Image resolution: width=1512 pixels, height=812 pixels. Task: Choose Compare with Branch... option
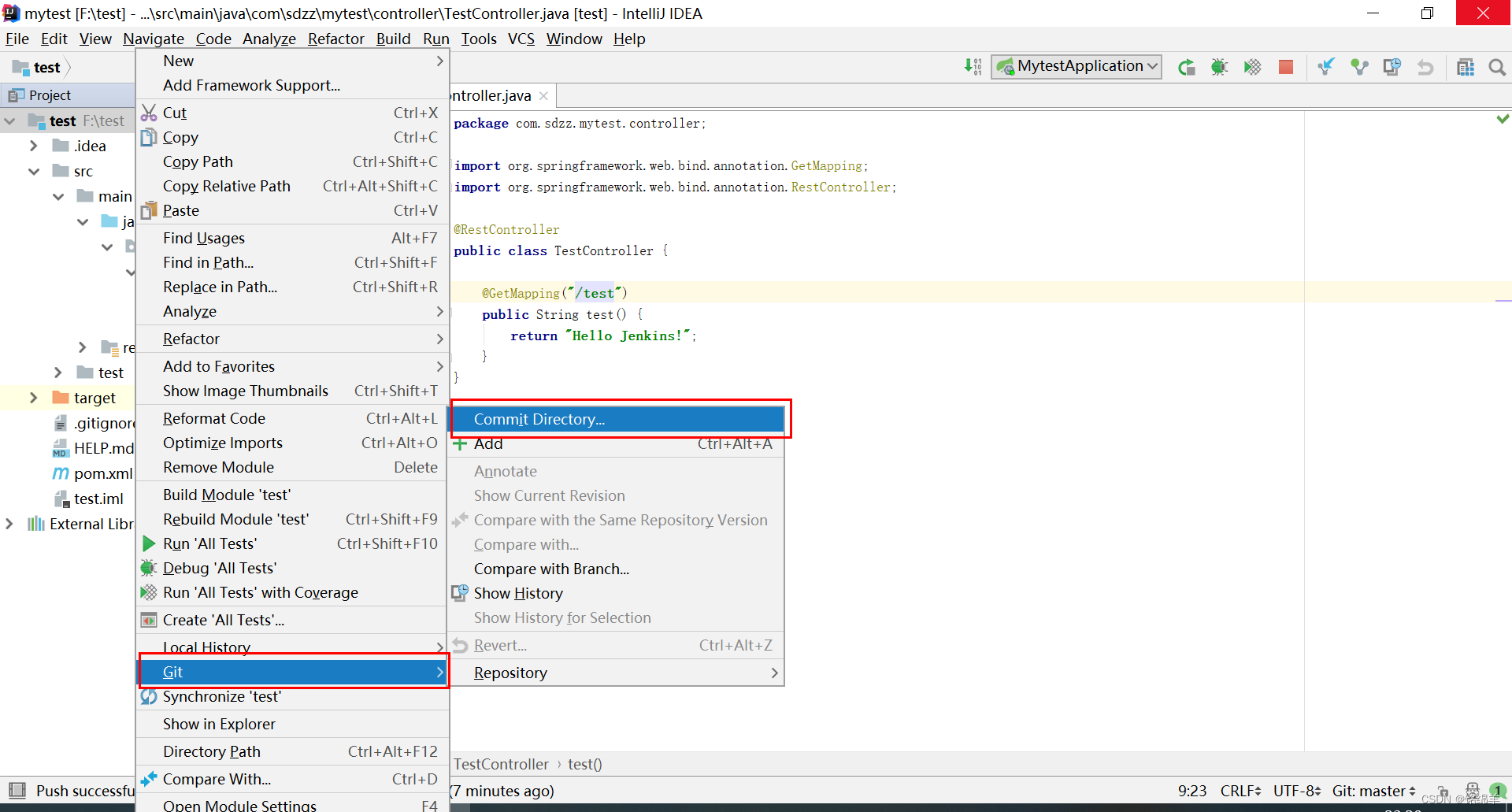[617, 569]
